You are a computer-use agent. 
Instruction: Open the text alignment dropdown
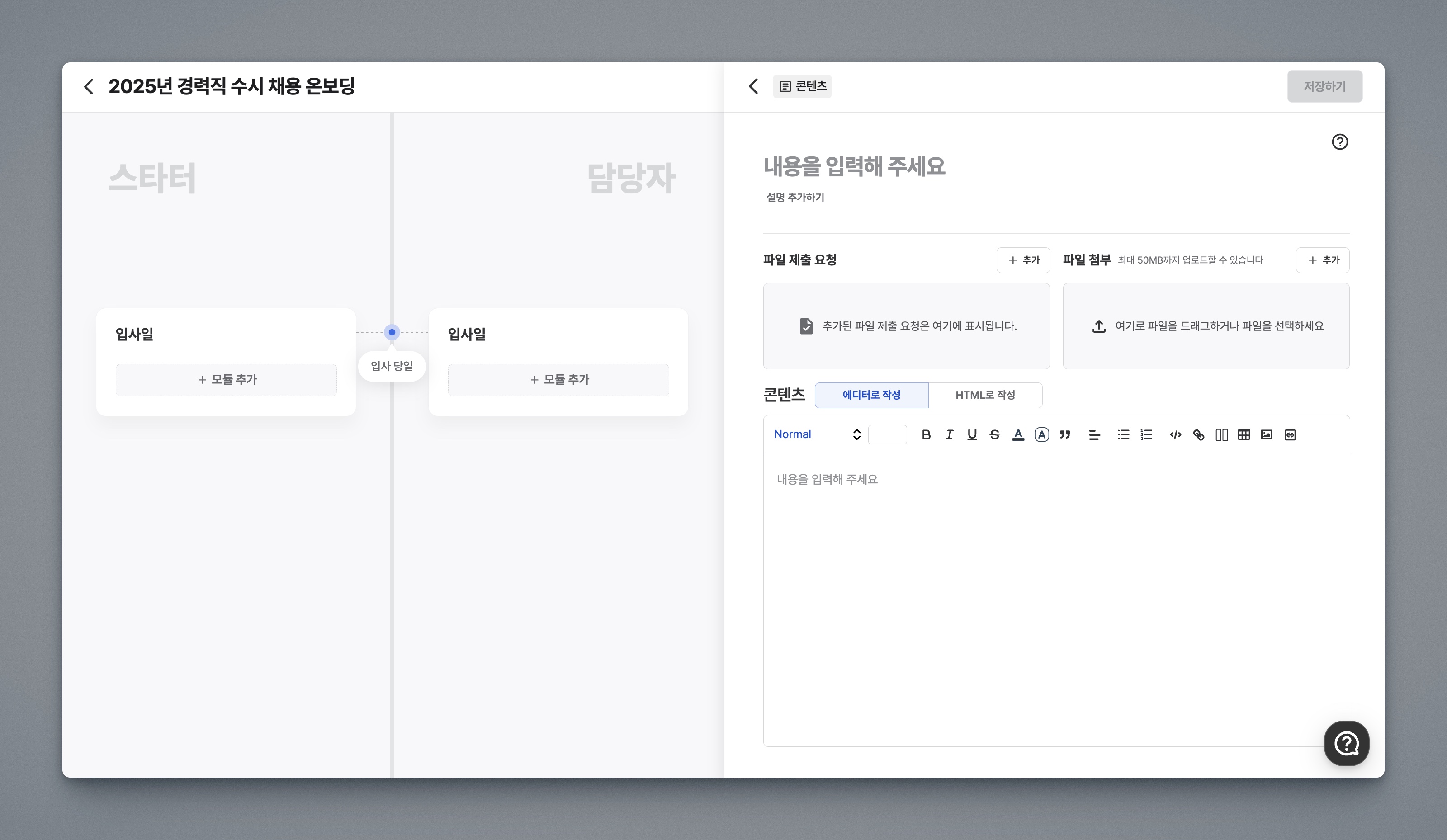[1094, 434]
